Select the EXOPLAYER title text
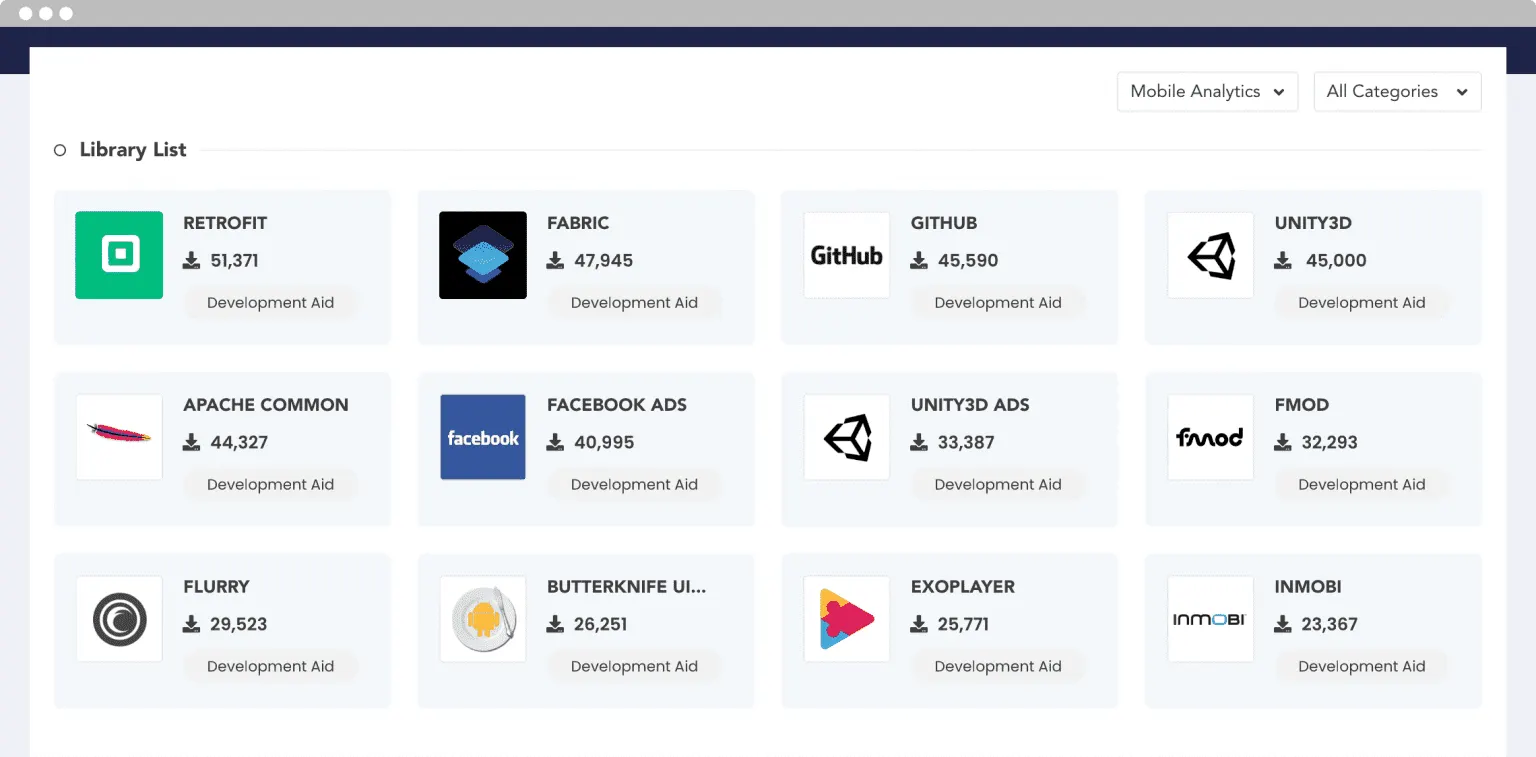1536x757 pixels. pos(963,587)
